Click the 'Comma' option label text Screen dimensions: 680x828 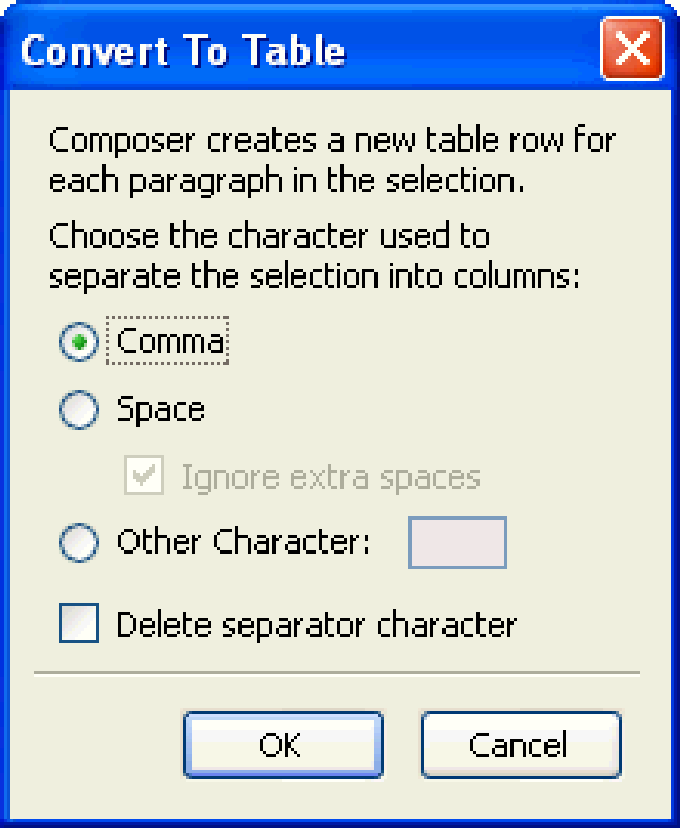(170, 341)
